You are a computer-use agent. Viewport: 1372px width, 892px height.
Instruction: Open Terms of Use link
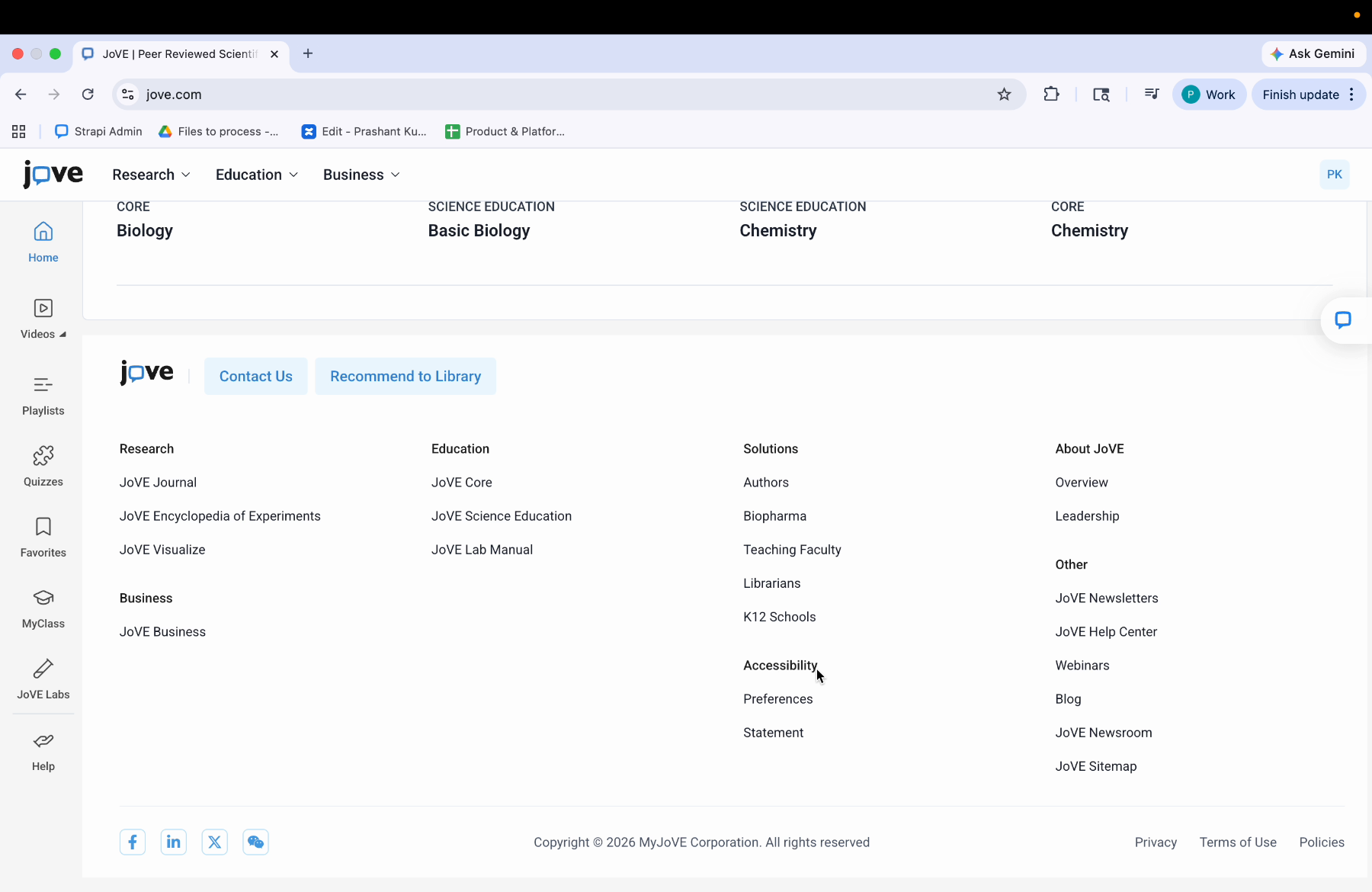1238,842
